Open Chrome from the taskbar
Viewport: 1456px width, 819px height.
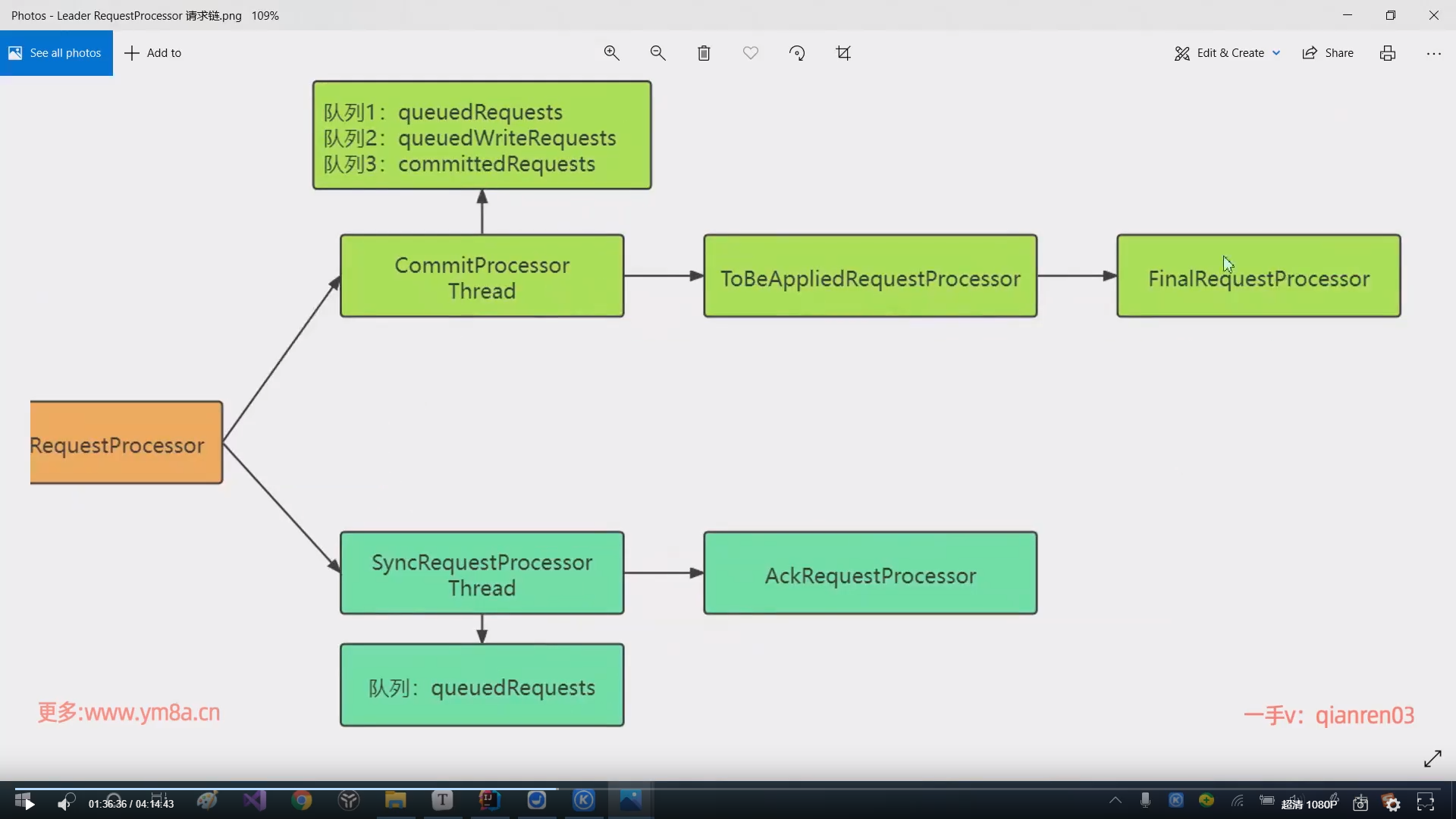(302, 801)
